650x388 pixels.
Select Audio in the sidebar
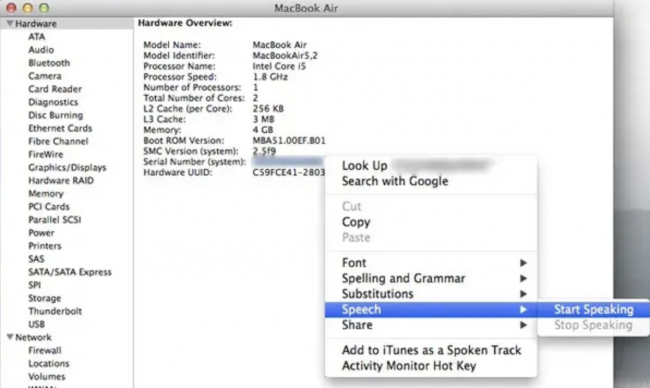tap(41, 50)
